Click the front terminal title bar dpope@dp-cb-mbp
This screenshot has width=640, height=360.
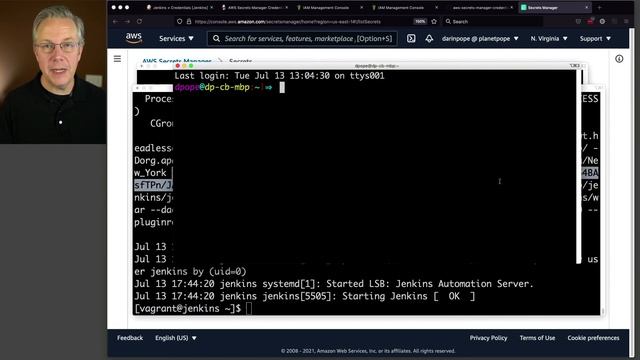coord(377,66)
